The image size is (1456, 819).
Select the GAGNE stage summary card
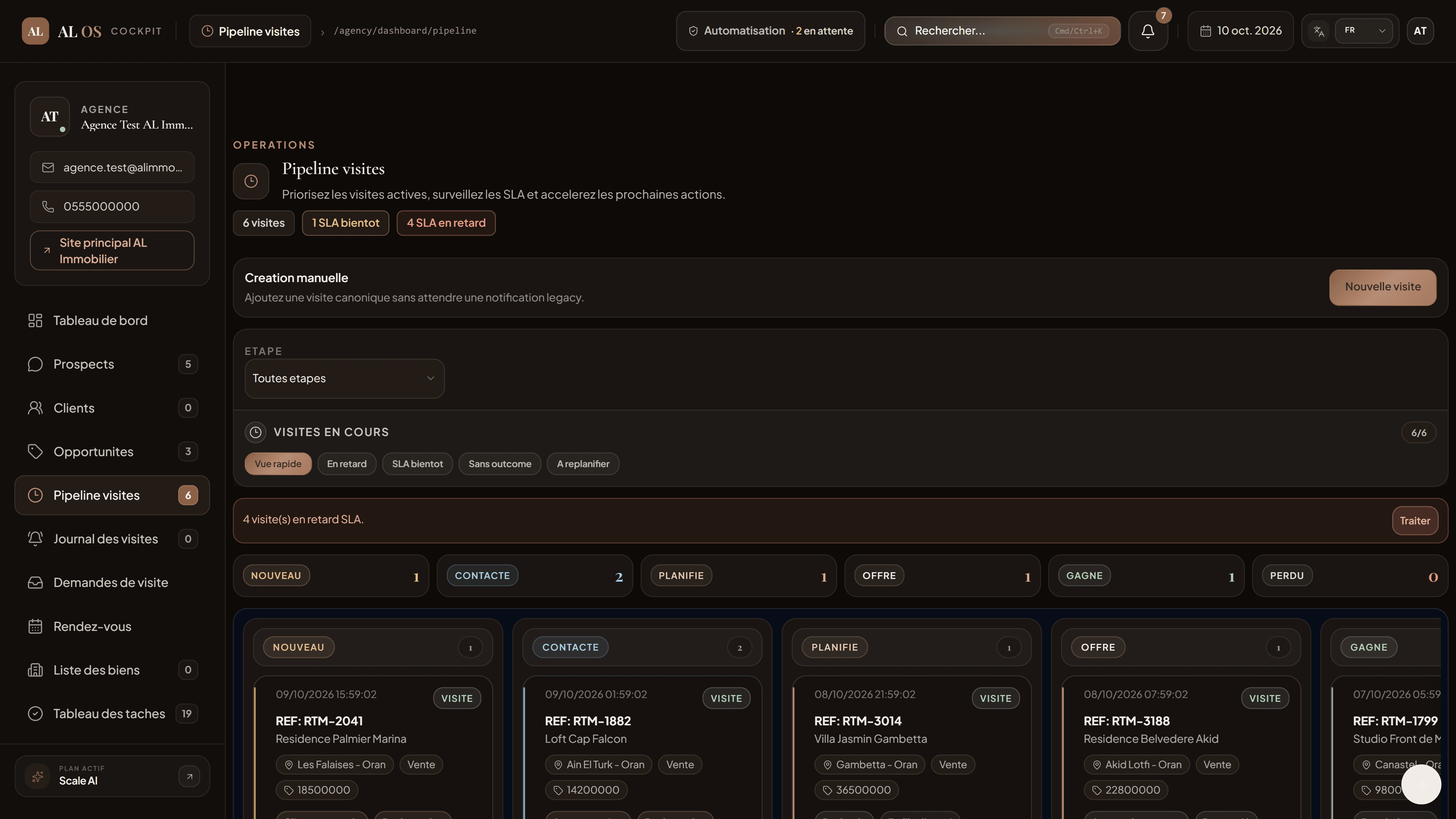click(x=1146, y=576)
